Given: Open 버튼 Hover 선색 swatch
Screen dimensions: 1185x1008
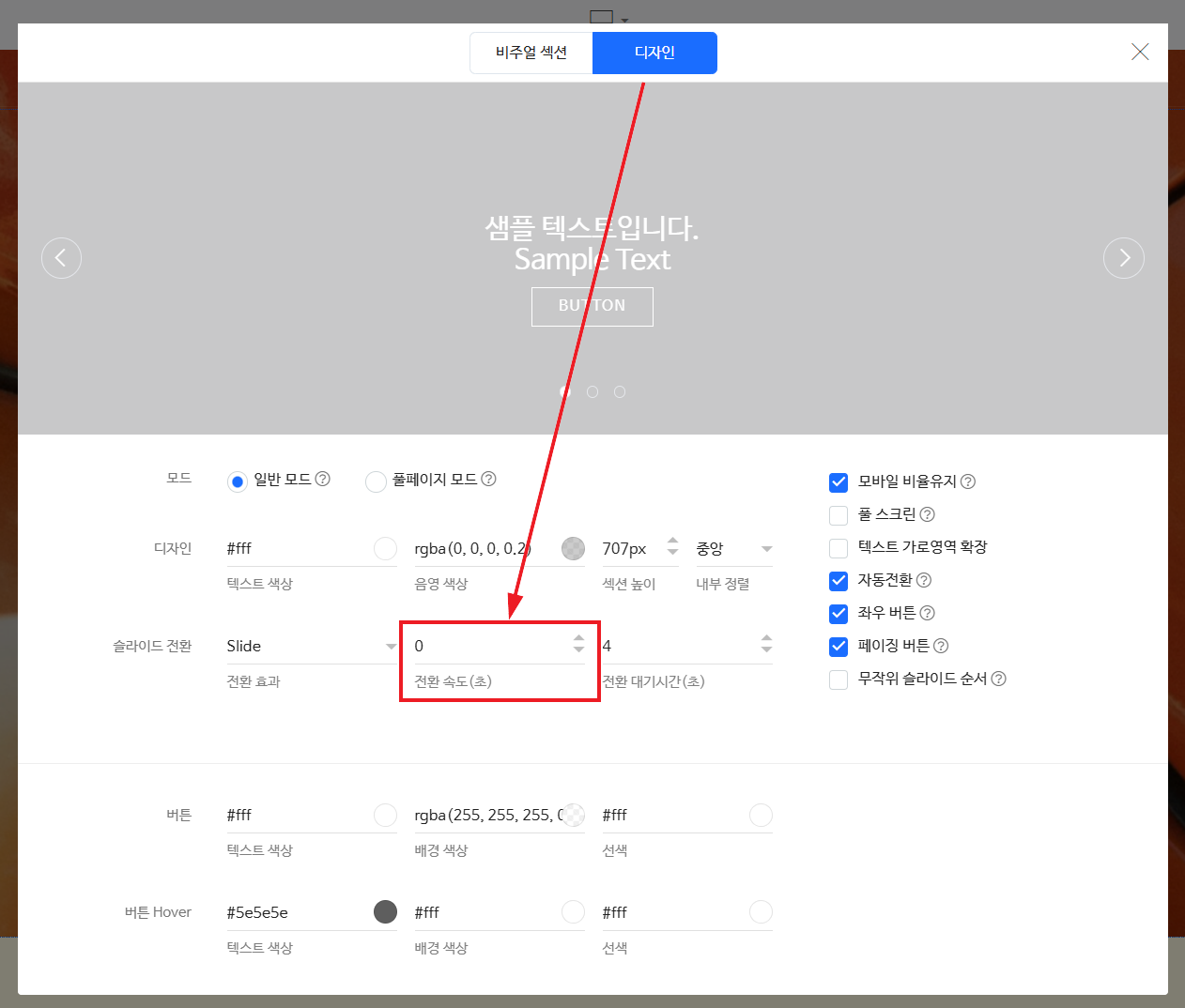Looking at the screenshot, I should click(x=761, y=911).
